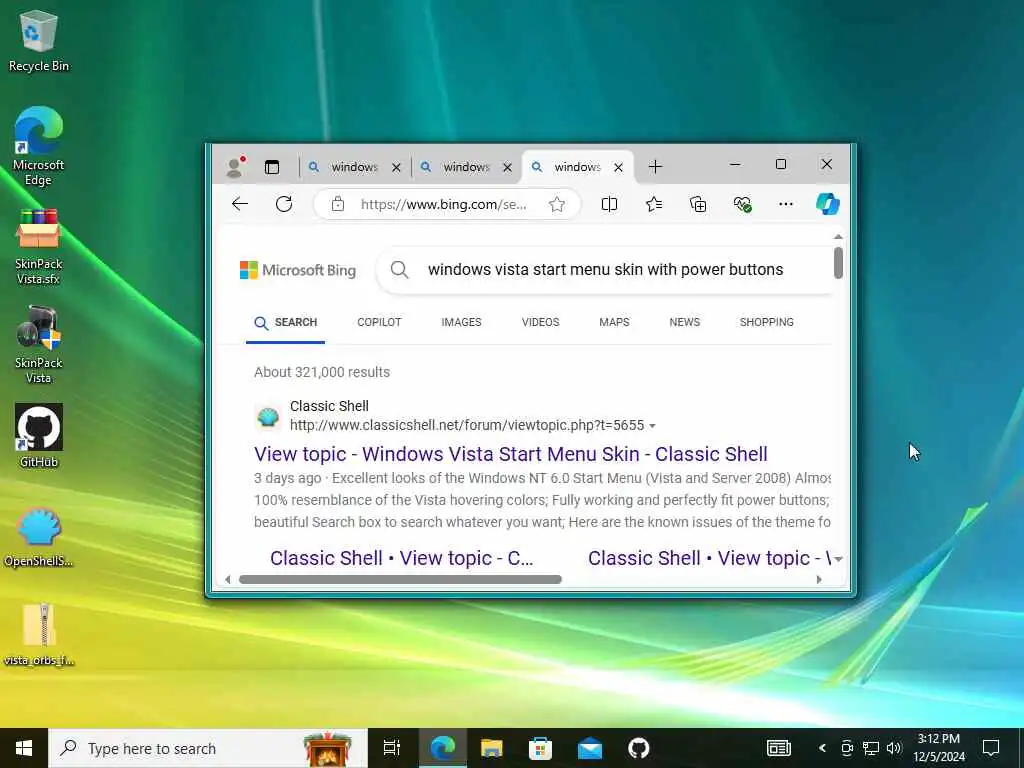Select the vista_orbs zip file icon
Image resolution: width=1024 pixels, height=768 pixels.
pyautogui.click(x=39, y=634)
